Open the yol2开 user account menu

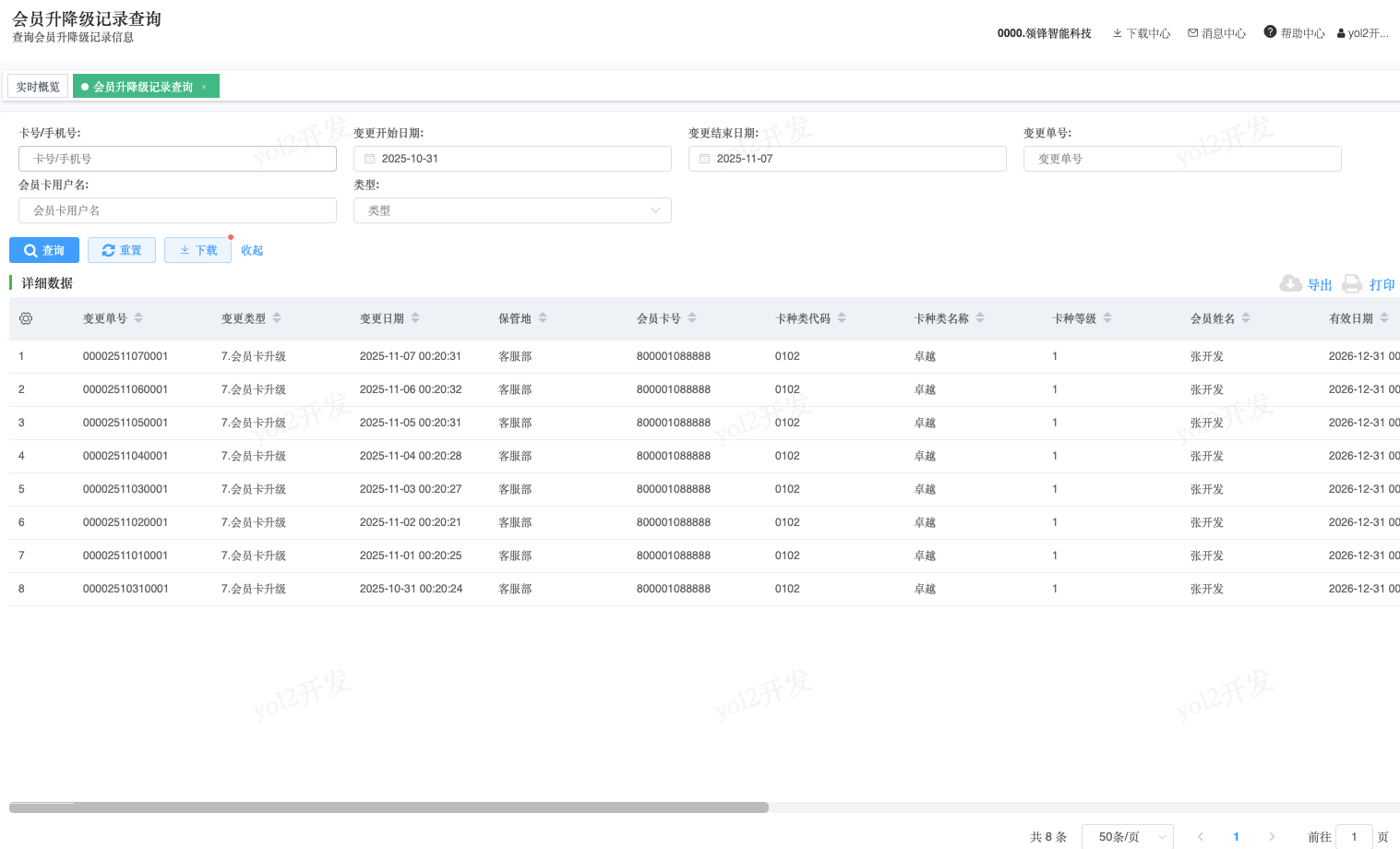tap(1362, 33)
